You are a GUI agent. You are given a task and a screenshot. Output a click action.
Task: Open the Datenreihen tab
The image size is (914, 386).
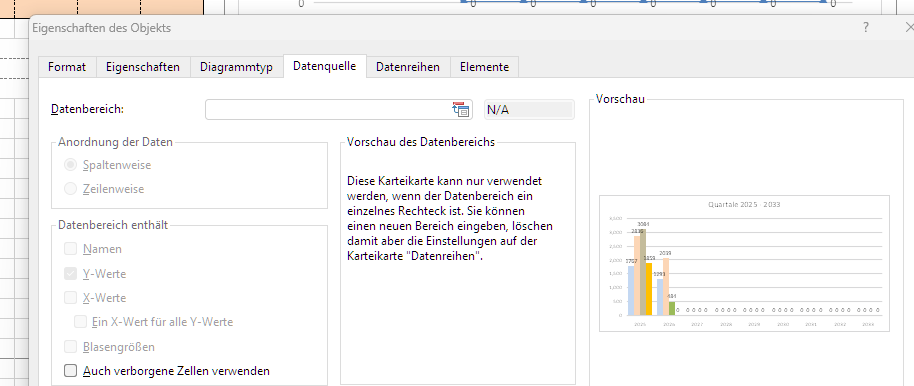coord(407,67)
